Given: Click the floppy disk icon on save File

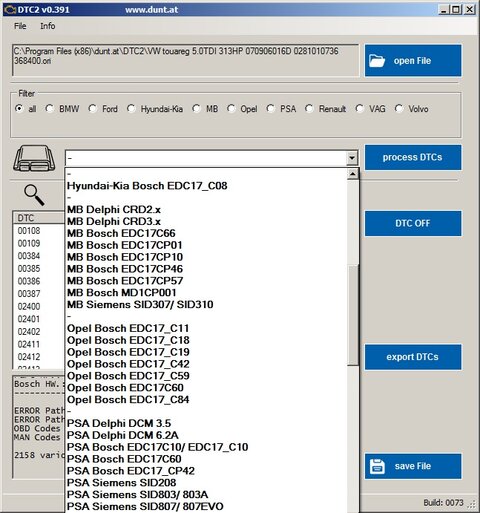Looking at the screenshot, I should pyautogui.click(x=377, y=466).
